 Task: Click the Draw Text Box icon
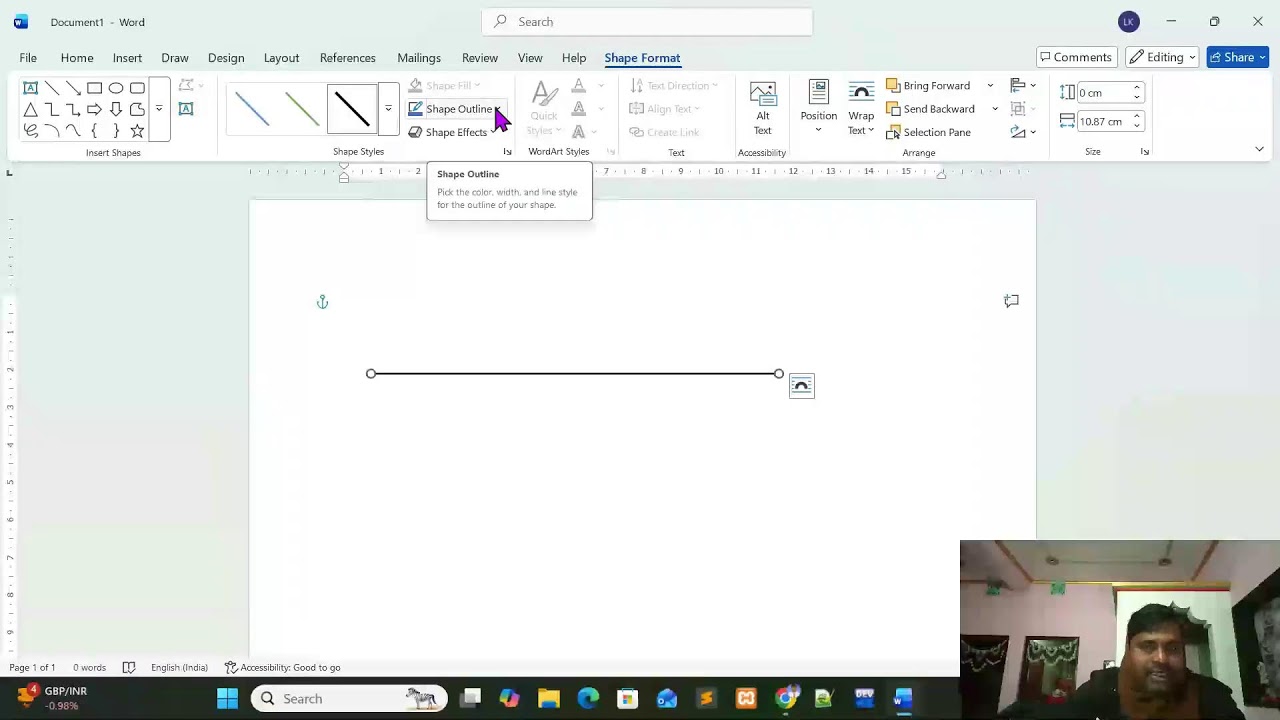(x=186, y=109)
